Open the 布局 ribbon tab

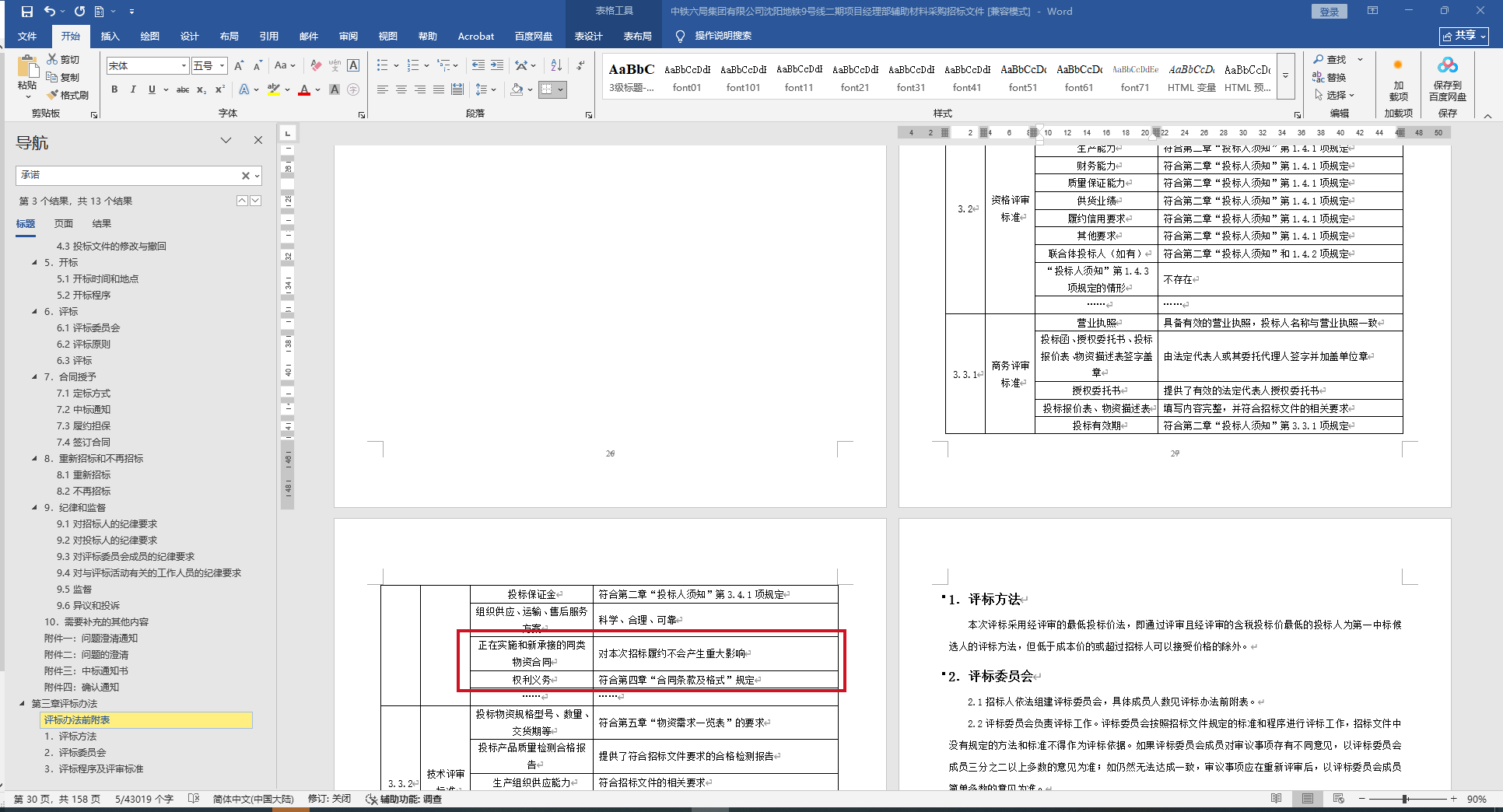[x=229, y=36]
